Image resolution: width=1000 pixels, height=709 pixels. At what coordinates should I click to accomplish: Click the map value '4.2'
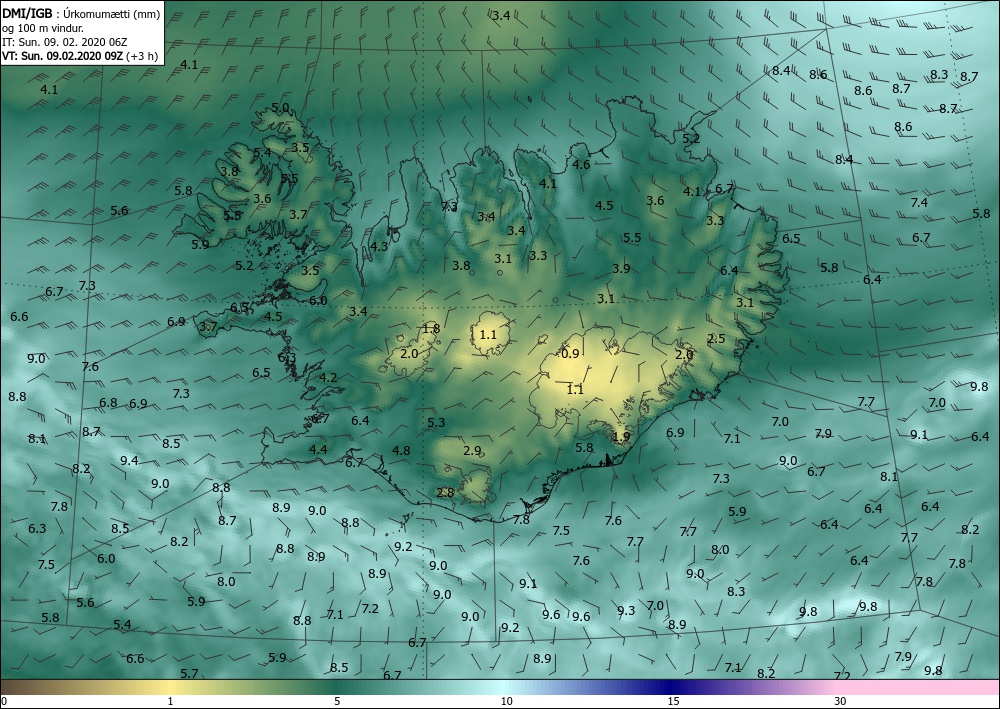coord(328,378)
